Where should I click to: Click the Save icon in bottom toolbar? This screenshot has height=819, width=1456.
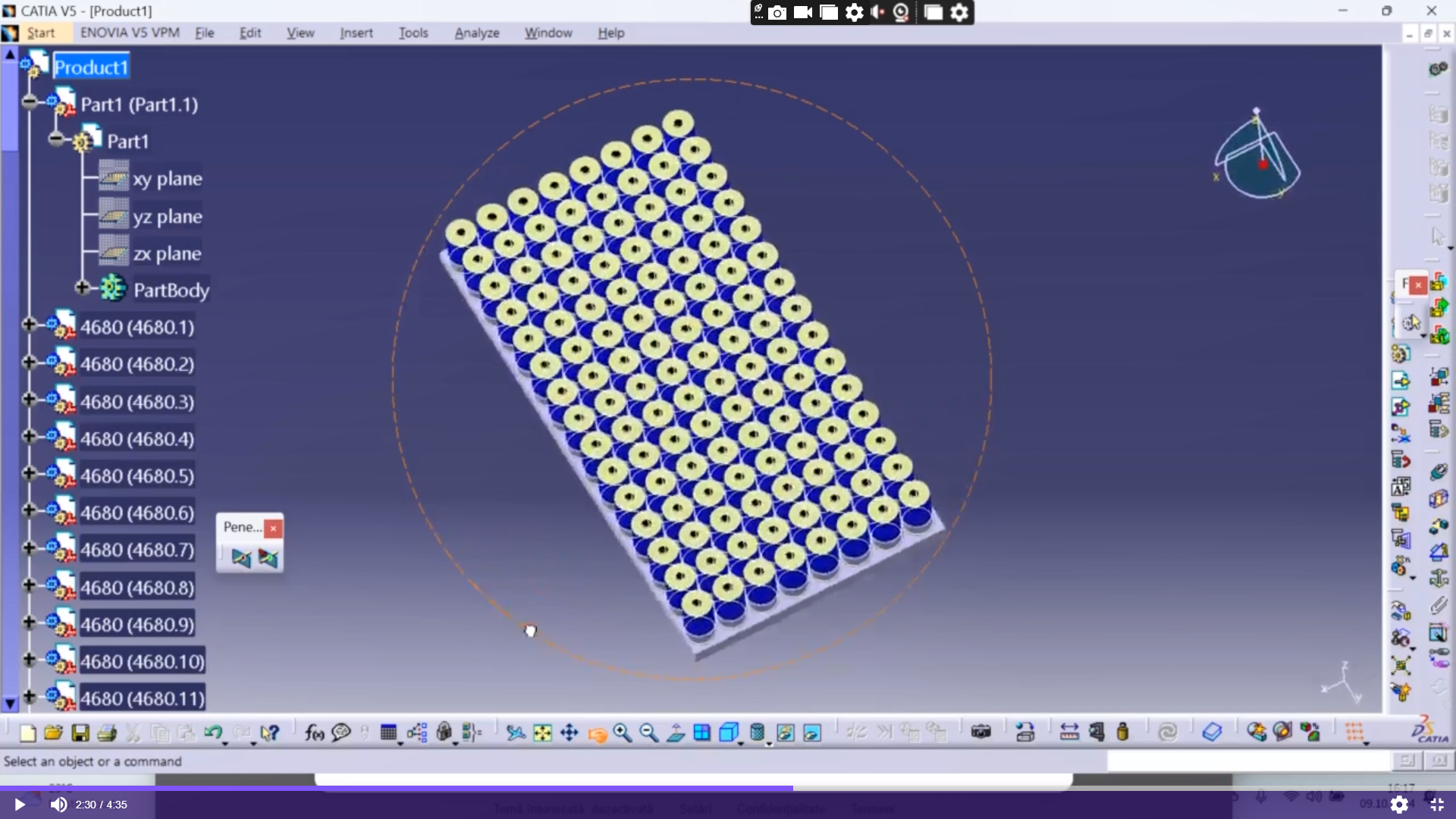coord(80,733)
